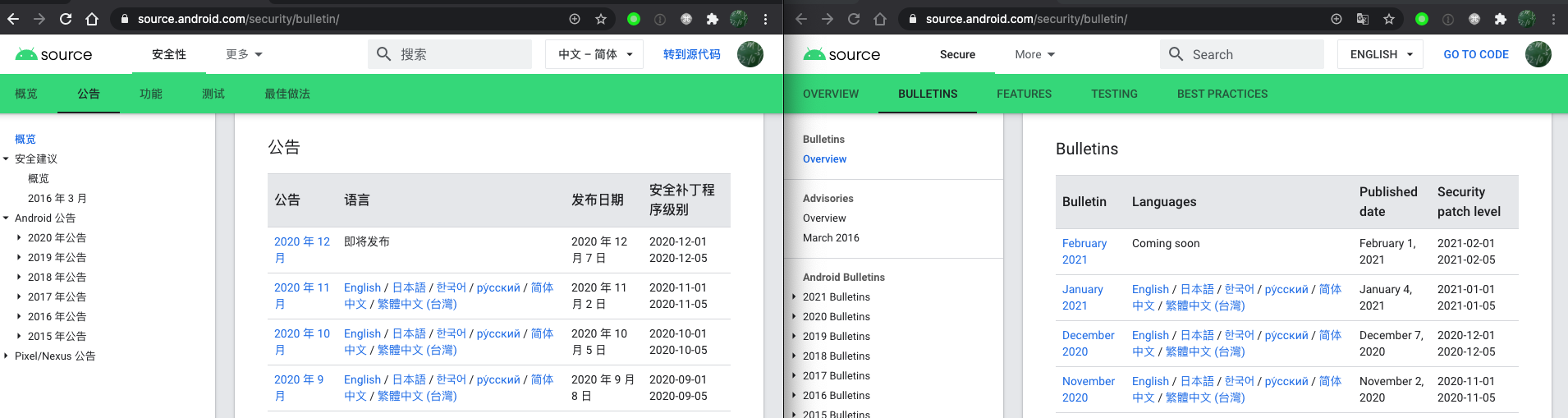
Task: Go back using the left window's back arrow
Action: coord(13,19)
